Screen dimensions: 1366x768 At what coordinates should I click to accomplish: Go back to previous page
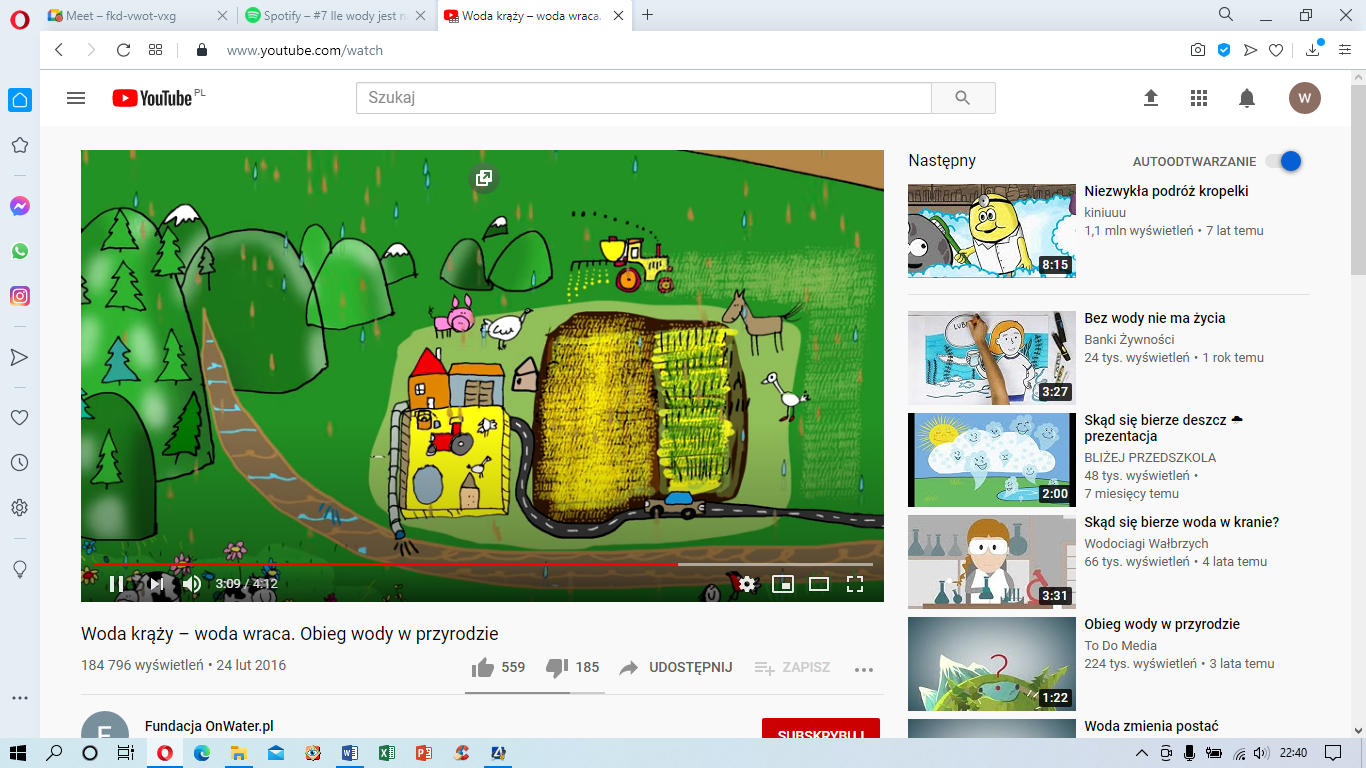tap(59, 50)
